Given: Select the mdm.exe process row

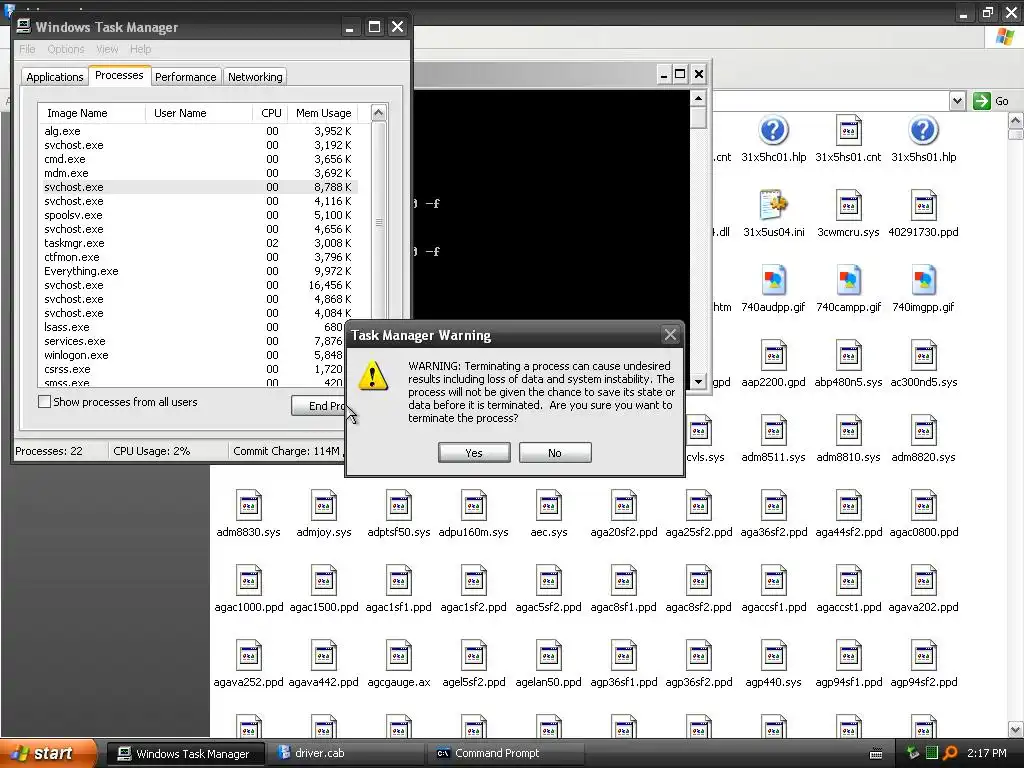Looking at the screenshot, I should 199,173.
